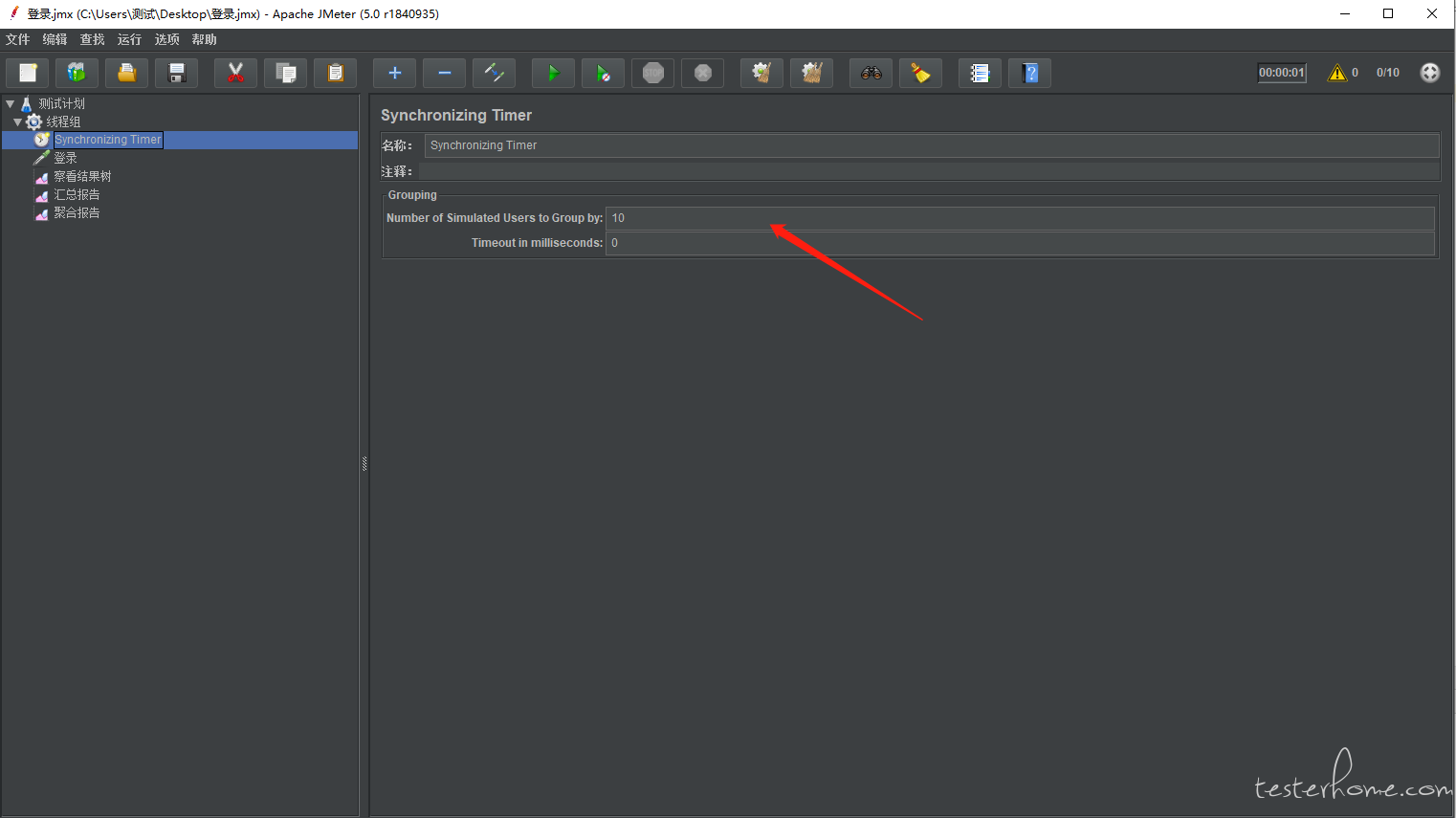Click the elapsed time 00:00:01 display
This screenshot has height=818, width=1456.
[1281, 73]
